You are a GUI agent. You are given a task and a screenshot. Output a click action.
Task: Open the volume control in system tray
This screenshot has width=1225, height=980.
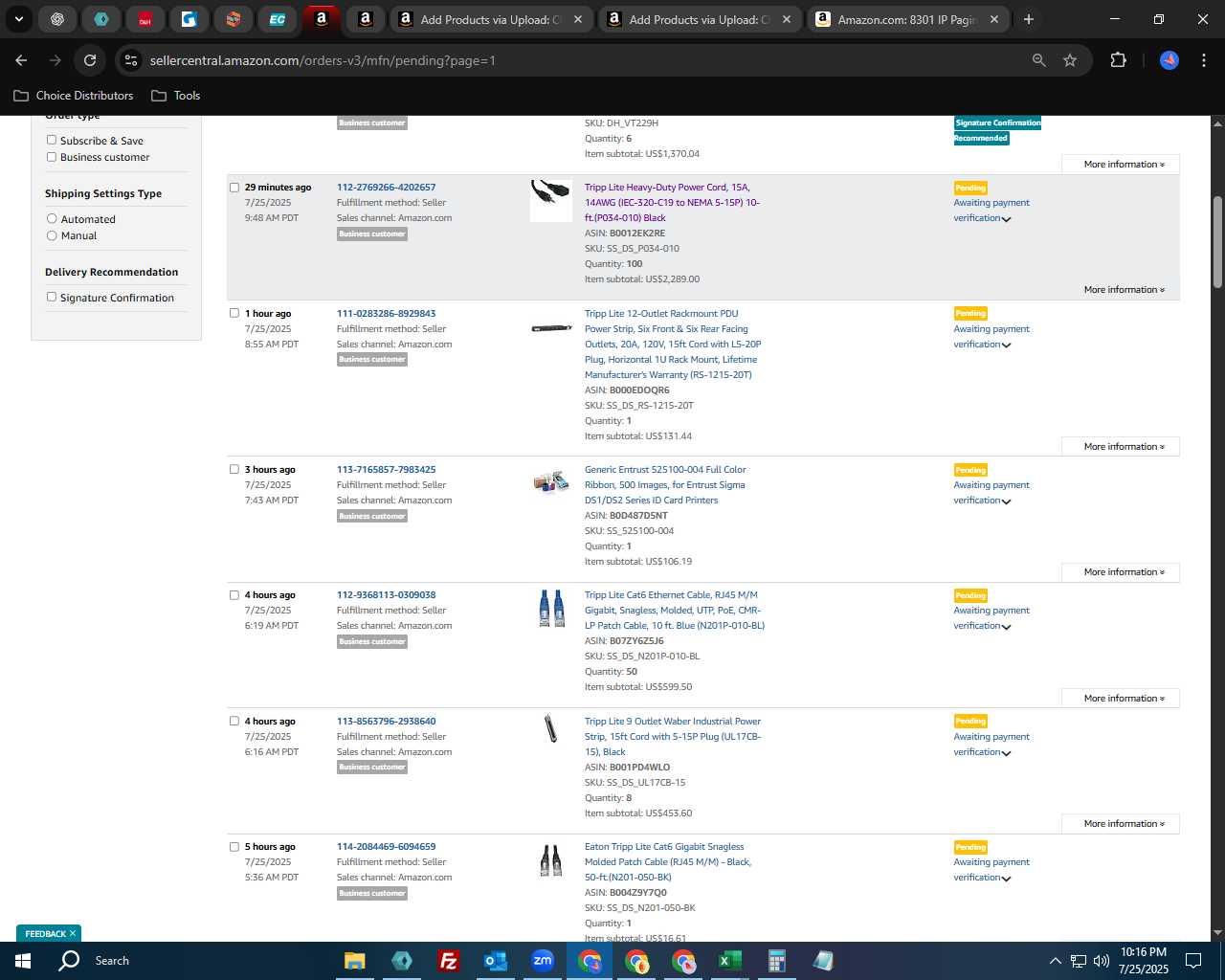pos(1102,961)
